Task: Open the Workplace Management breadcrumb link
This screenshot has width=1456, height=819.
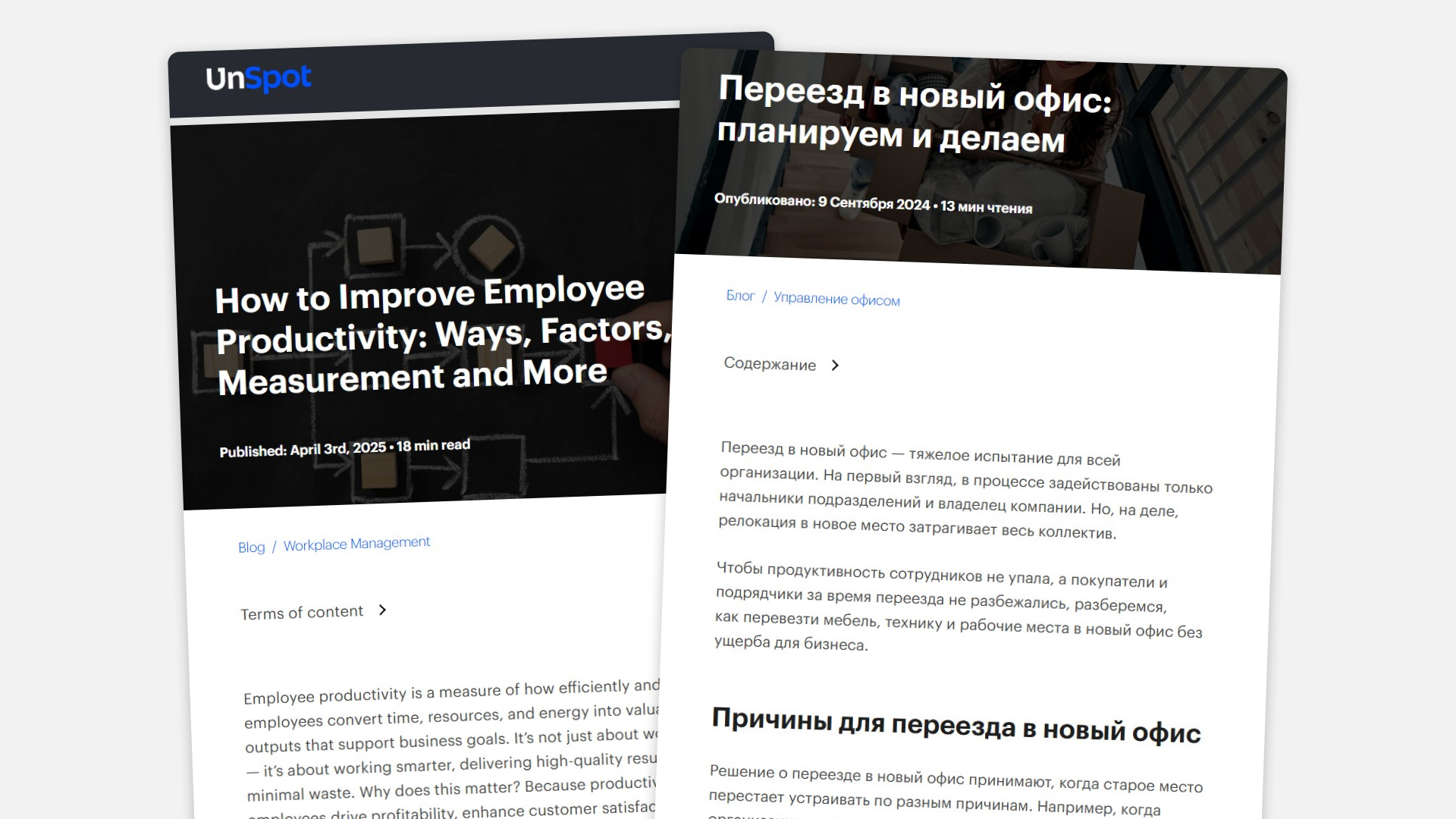Action: point(356,544)
